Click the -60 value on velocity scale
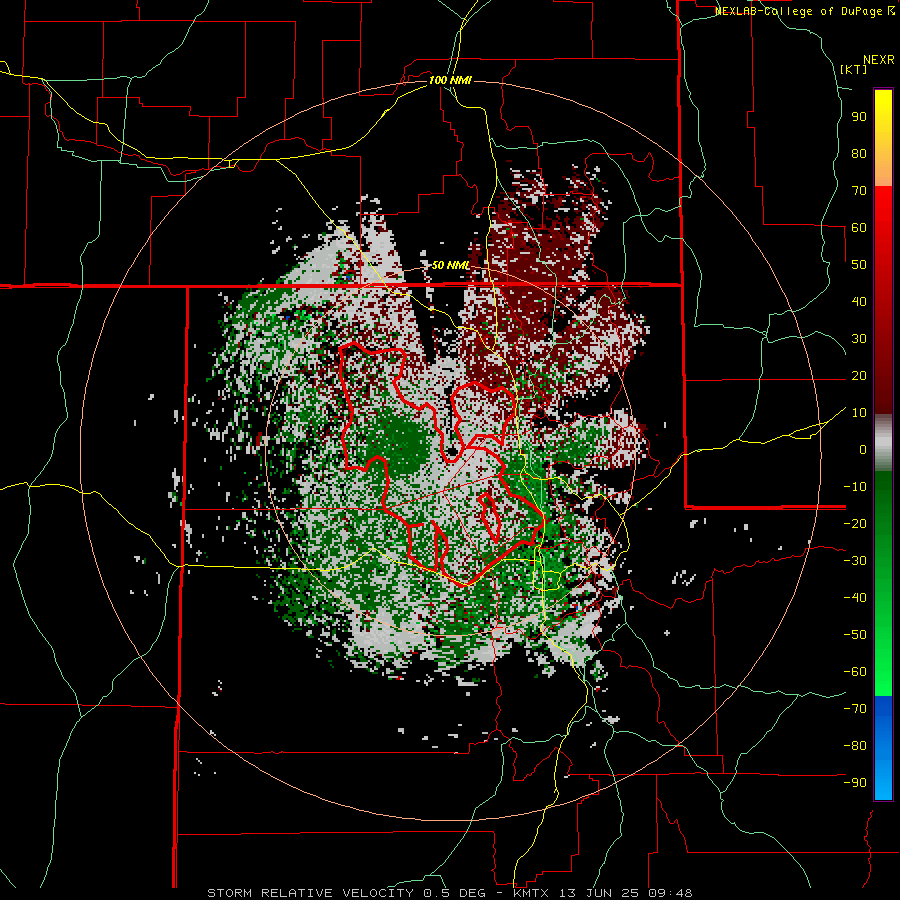 tap(855, 672)
